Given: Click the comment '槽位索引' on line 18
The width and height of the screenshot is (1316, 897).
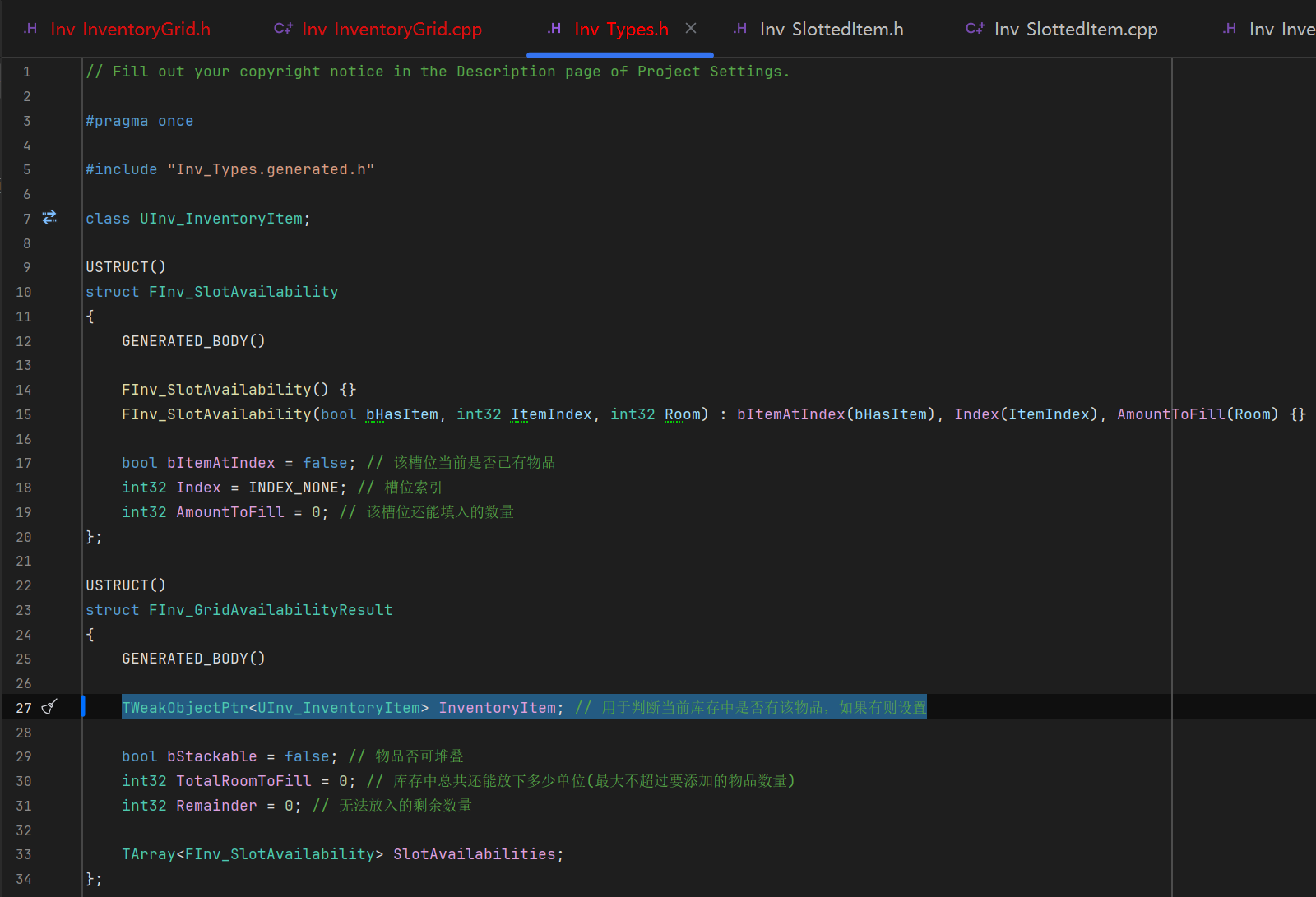Looking at the screenshot, I should coord(413,488).
